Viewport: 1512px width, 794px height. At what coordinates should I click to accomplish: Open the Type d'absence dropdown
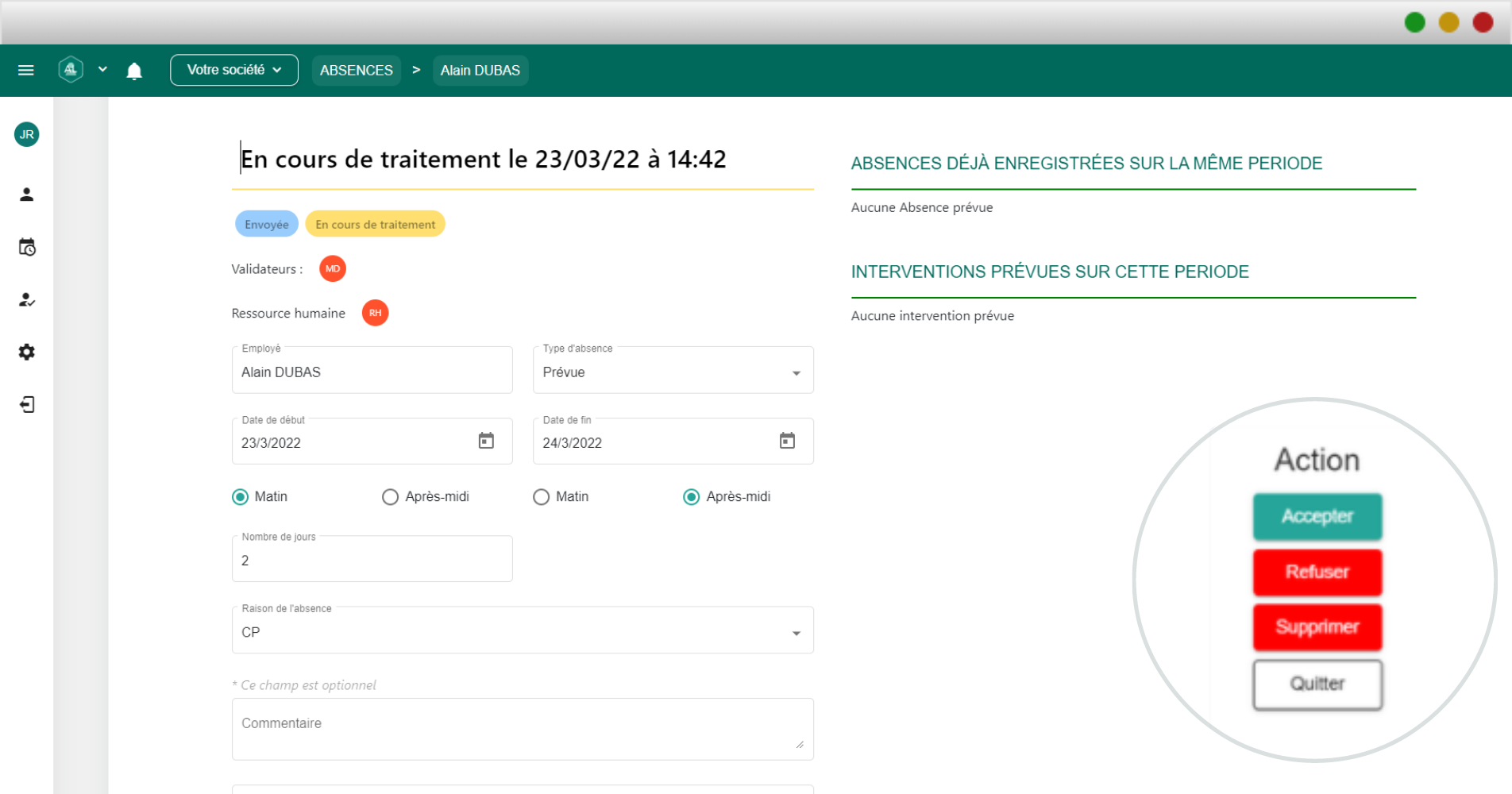pyautogui.click(x=673, y=370)
